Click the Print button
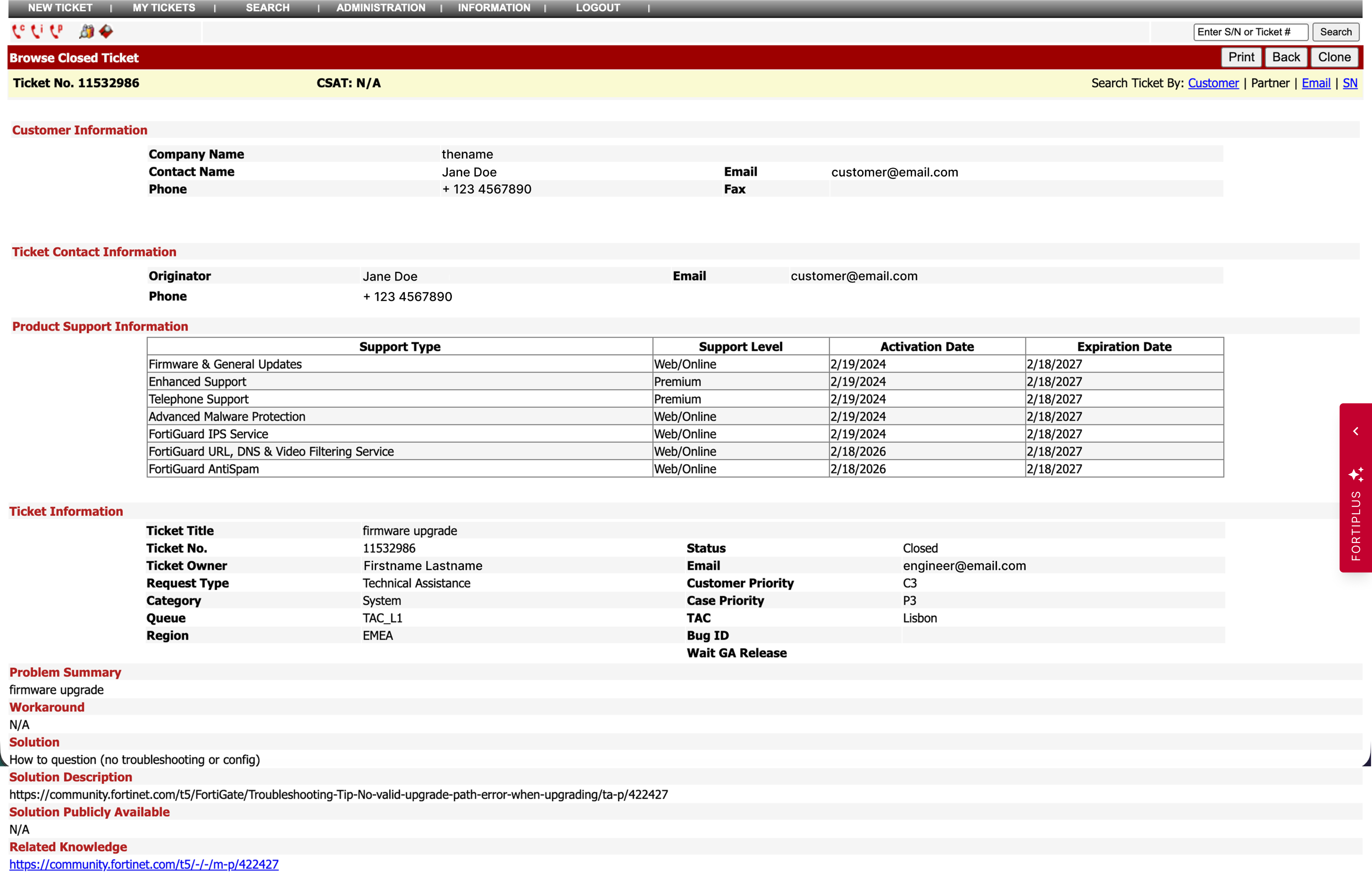The height and width of the screenshot is (890, 1372). tap(1241, 57)
